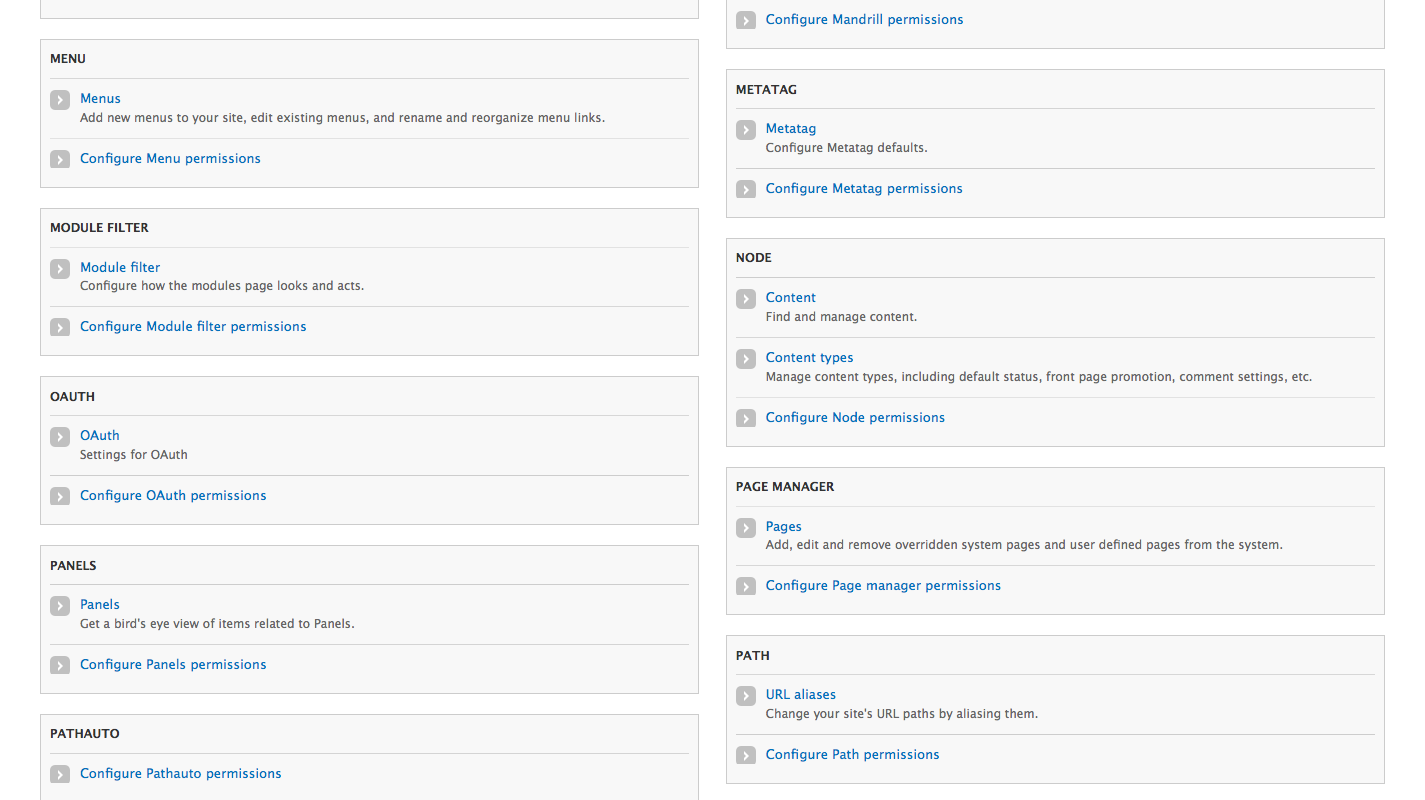The height and width of the screenshot is (800, 1425).
Task: Open Configure Page manager permissions
Action: point(883,585)
